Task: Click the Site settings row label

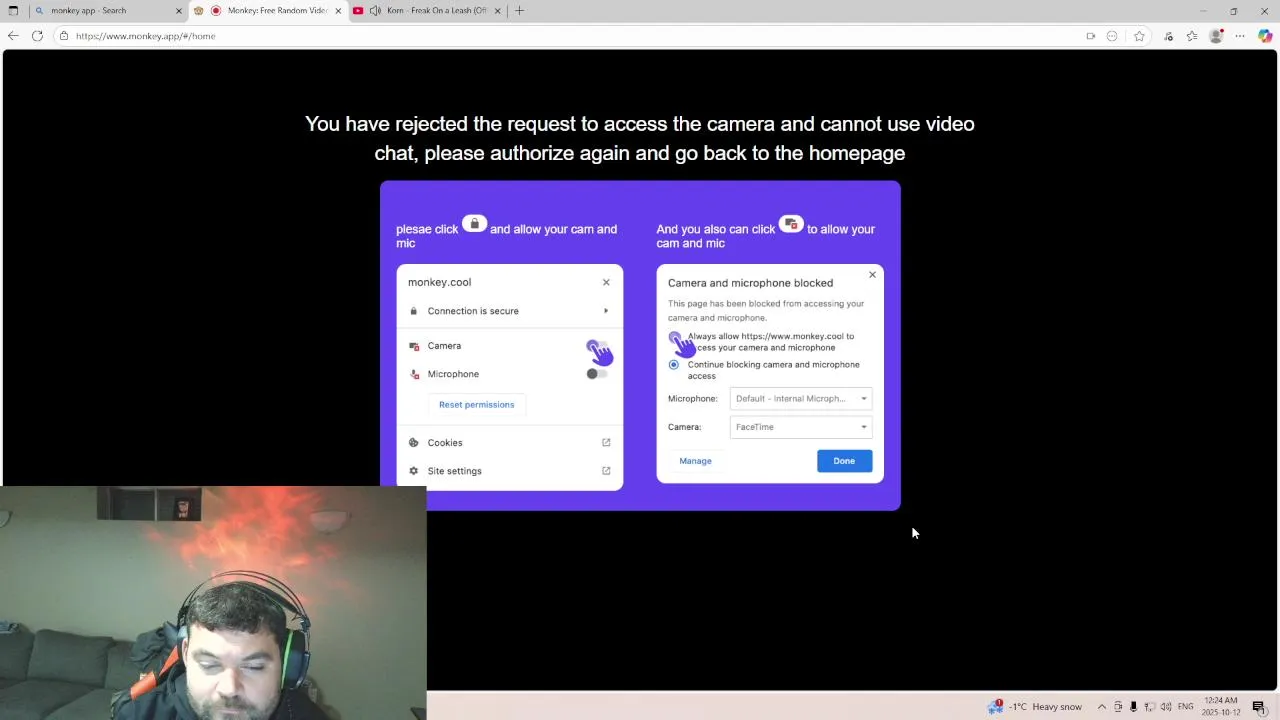Action: 454,471
